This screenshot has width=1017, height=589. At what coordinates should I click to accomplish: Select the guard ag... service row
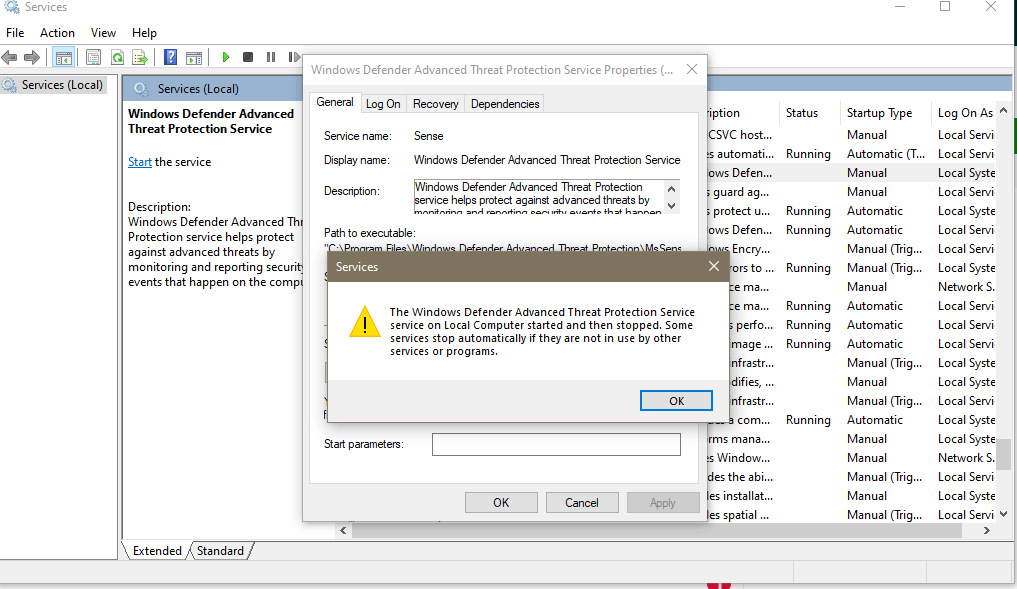coord(852,192)
